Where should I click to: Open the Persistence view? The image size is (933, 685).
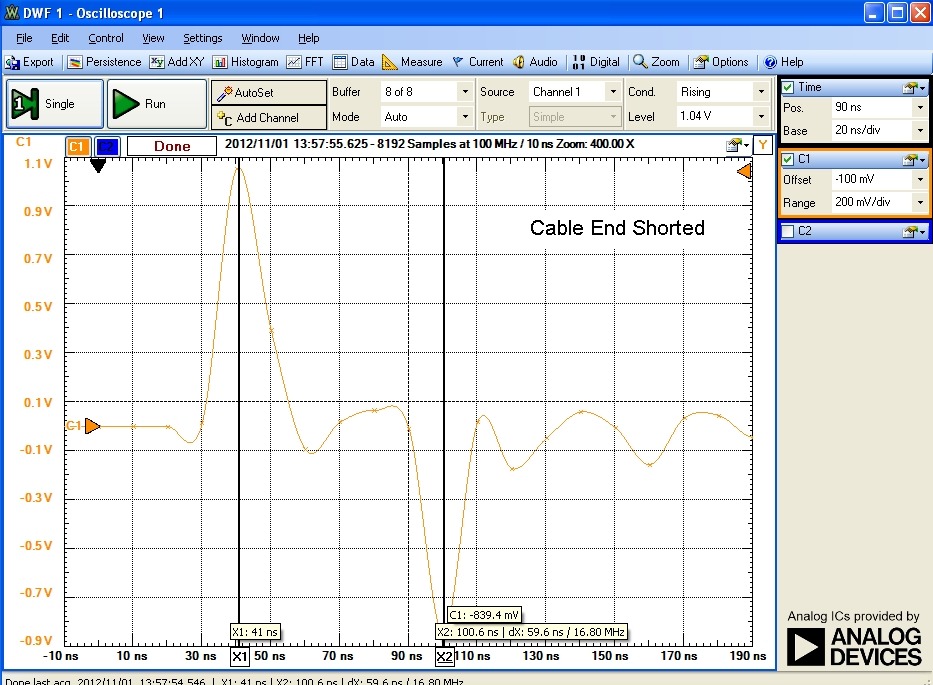pos(105,62)
